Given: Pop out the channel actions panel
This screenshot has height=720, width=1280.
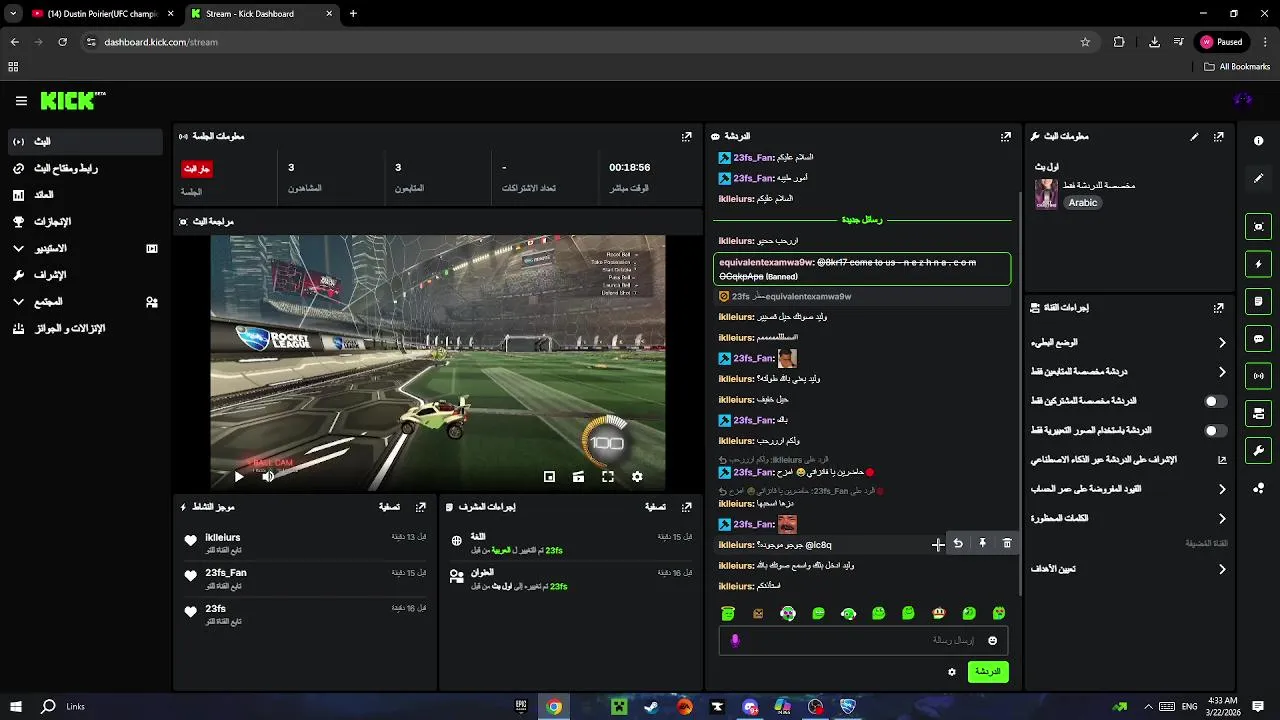Looking at the screenshot, I should click(1218, 309).
